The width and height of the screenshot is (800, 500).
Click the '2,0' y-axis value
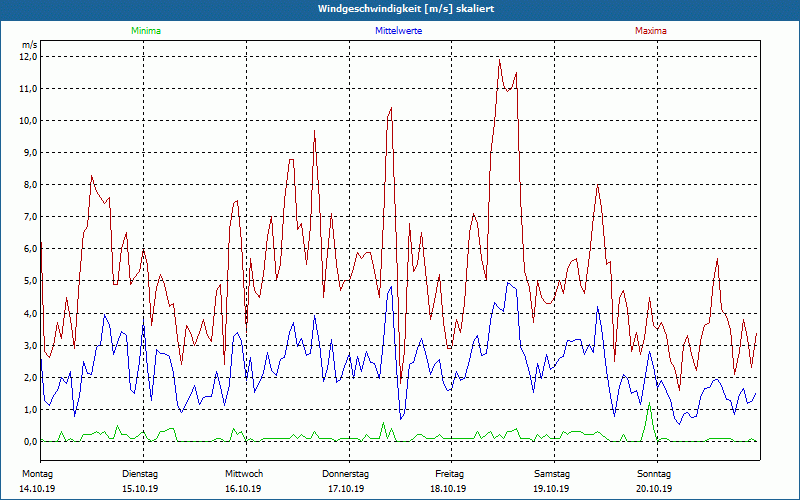click(x=30, y=378)
